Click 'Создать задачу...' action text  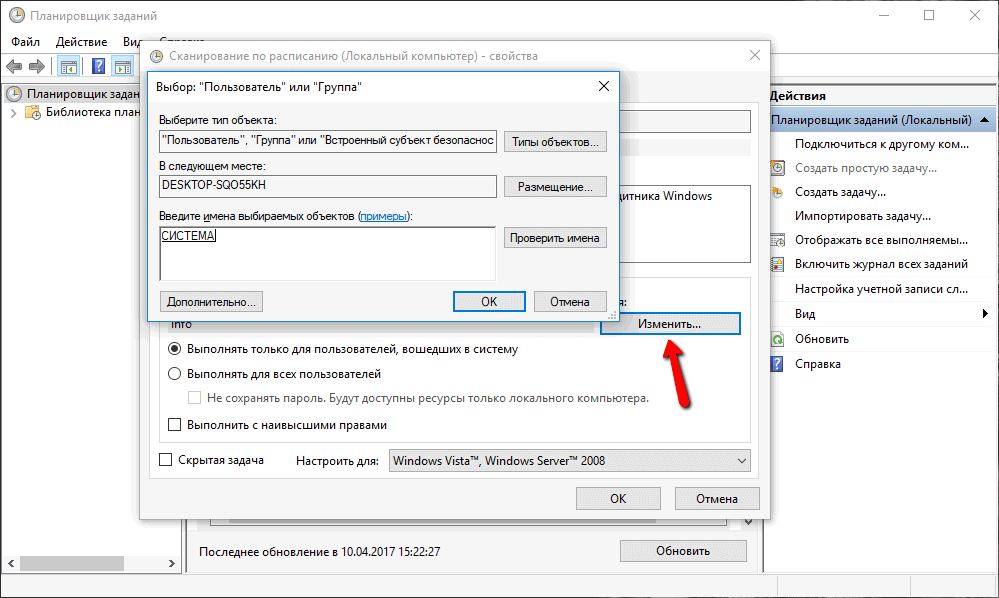840,192
